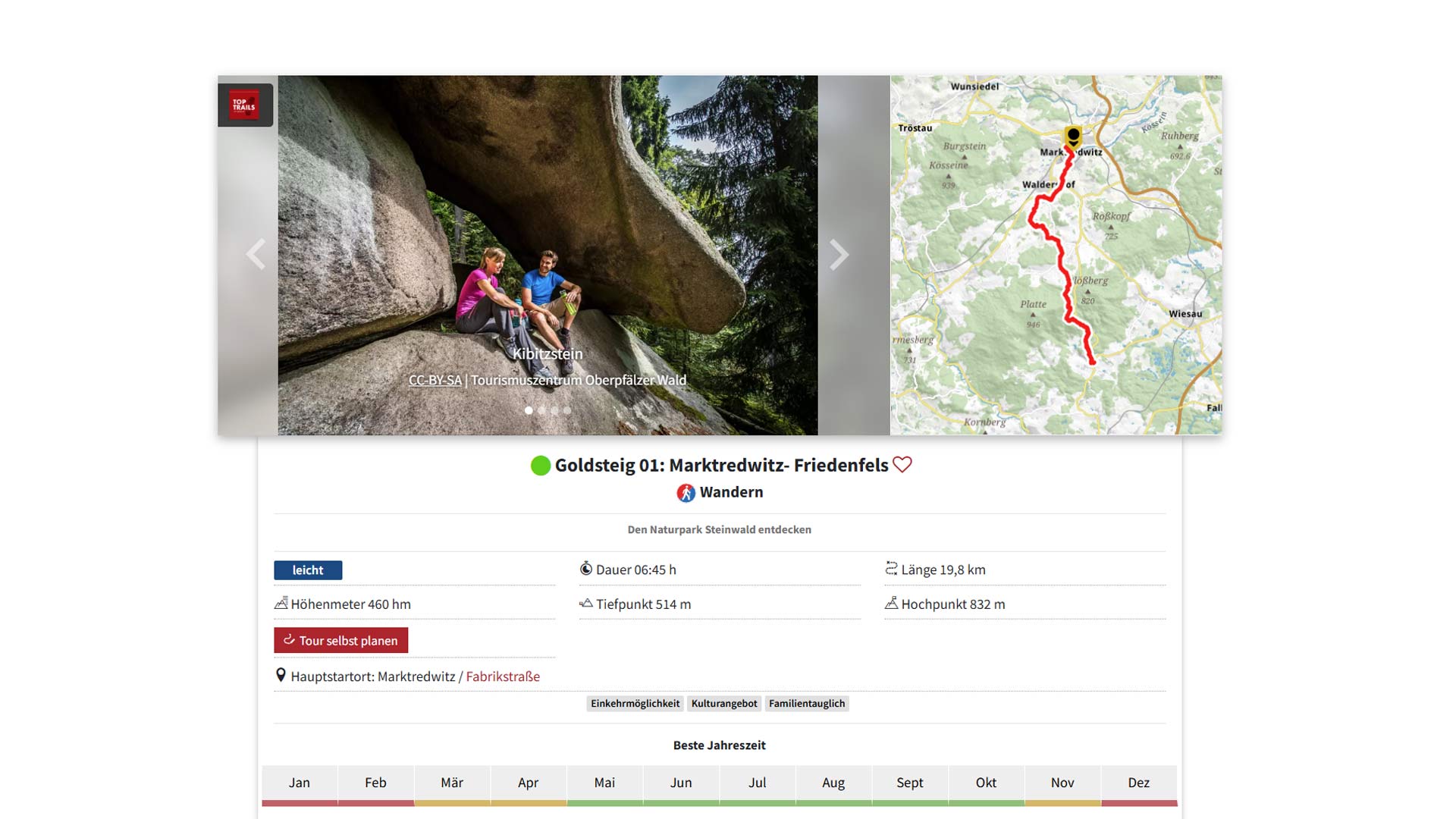Click the Einkehrmöglichkeit tag
This screenshot has height=819, width=1456.
click(x=635, y=704)
